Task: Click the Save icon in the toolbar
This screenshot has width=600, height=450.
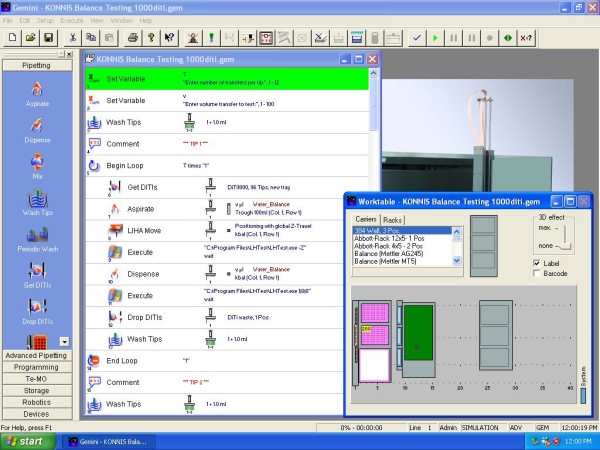Action: point(50,37)
